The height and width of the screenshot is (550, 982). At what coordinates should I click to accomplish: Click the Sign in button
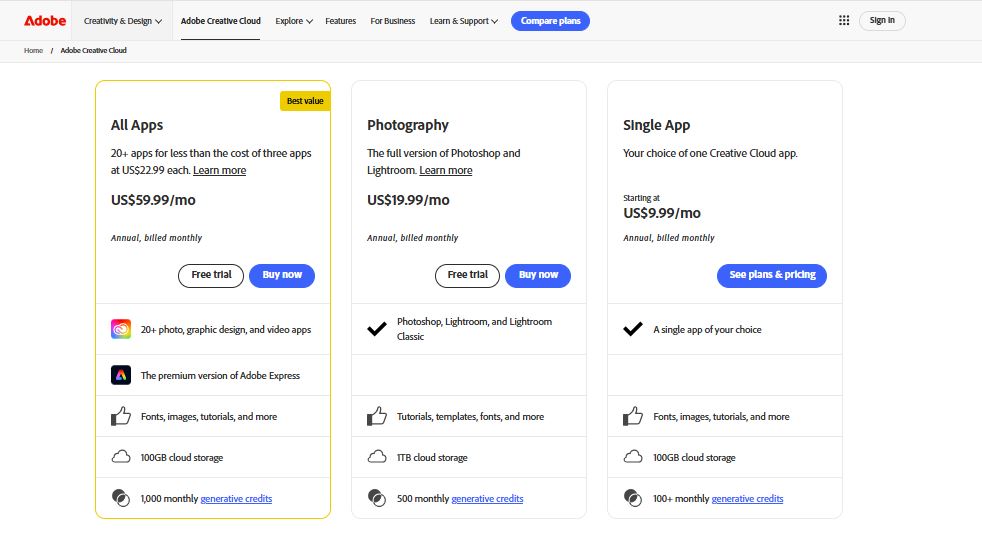[882, 21]
